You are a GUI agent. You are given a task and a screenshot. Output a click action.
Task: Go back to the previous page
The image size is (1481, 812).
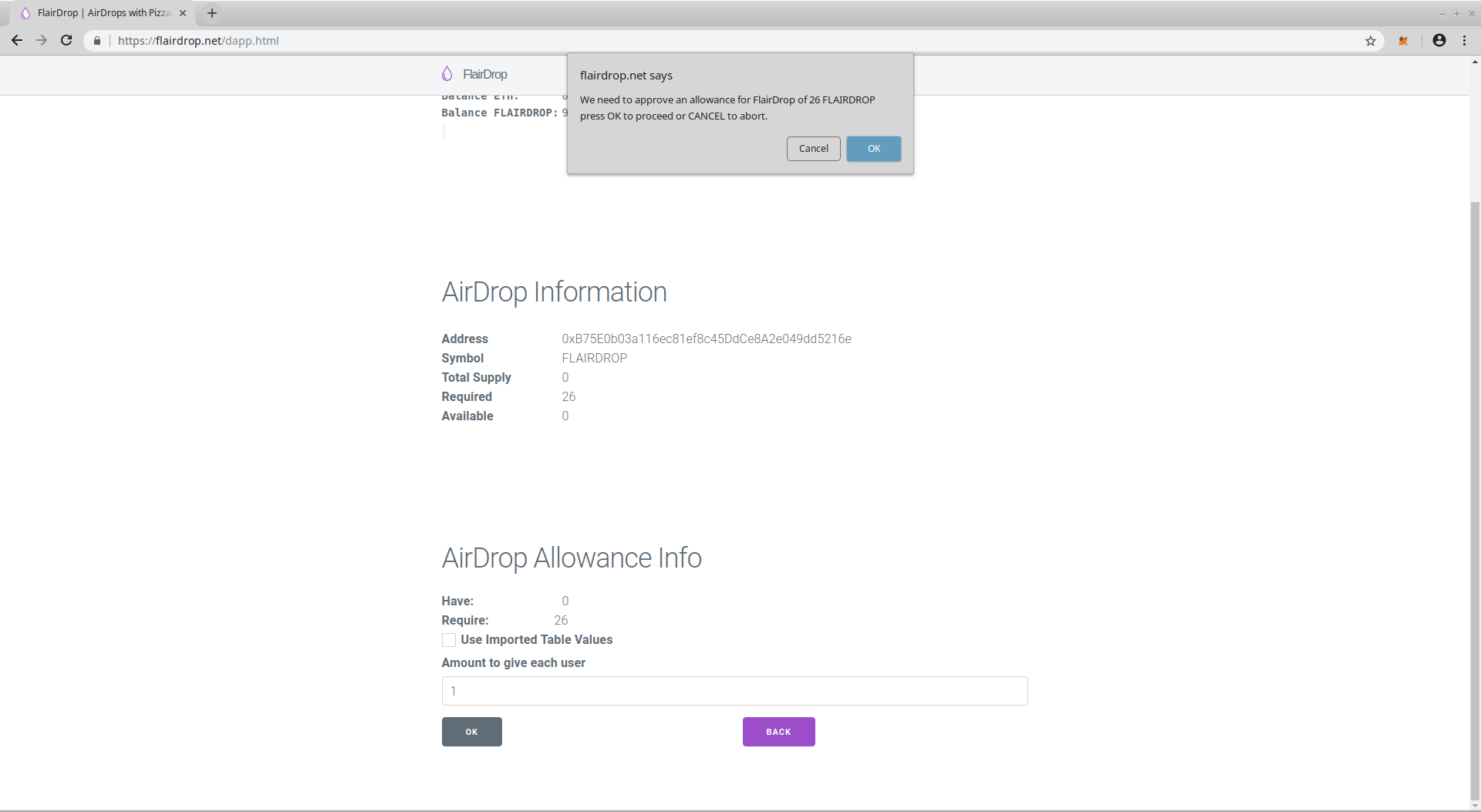[x=17, y=41]
